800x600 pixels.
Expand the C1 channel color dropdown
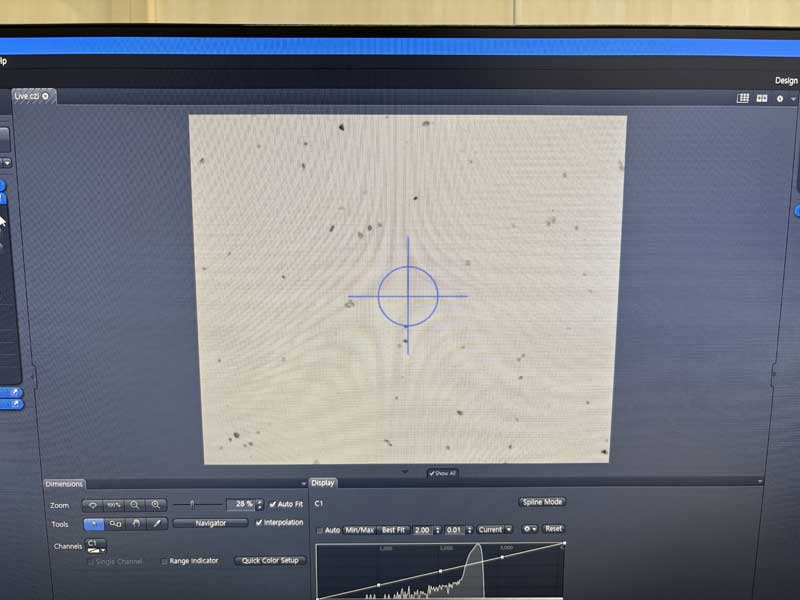[x=96, y=546]
